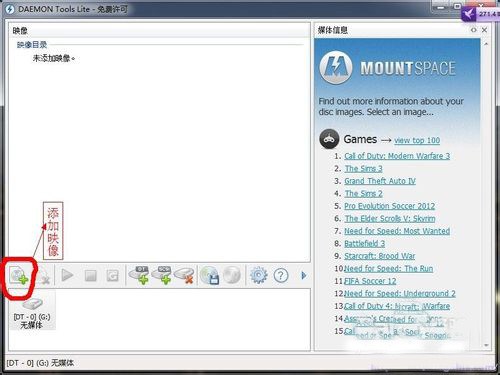Screen dimensions: 500x375
Task: Click the Add SCSI virtual drive icon
Action: [162, 275]
